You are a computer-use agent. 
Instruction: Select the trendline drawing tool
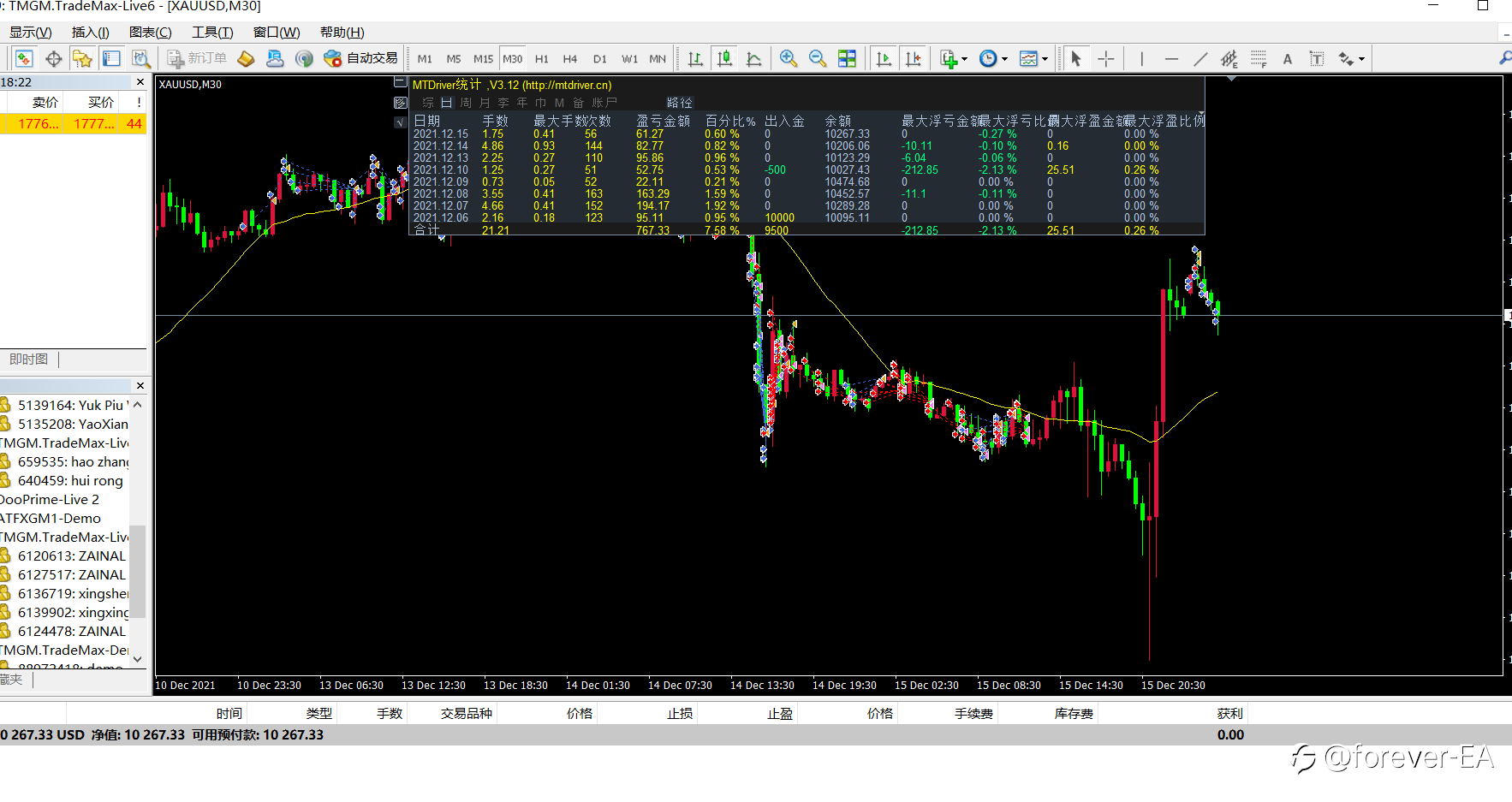click(1200, 58)
